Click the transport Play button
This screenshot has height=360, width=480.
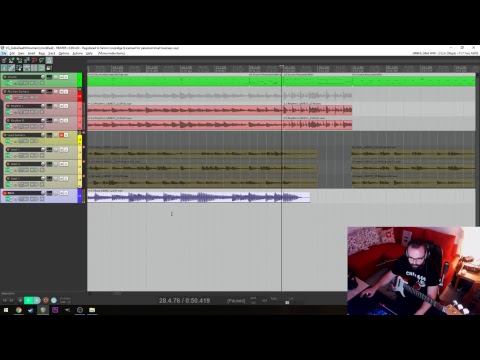tap(28, 300)
